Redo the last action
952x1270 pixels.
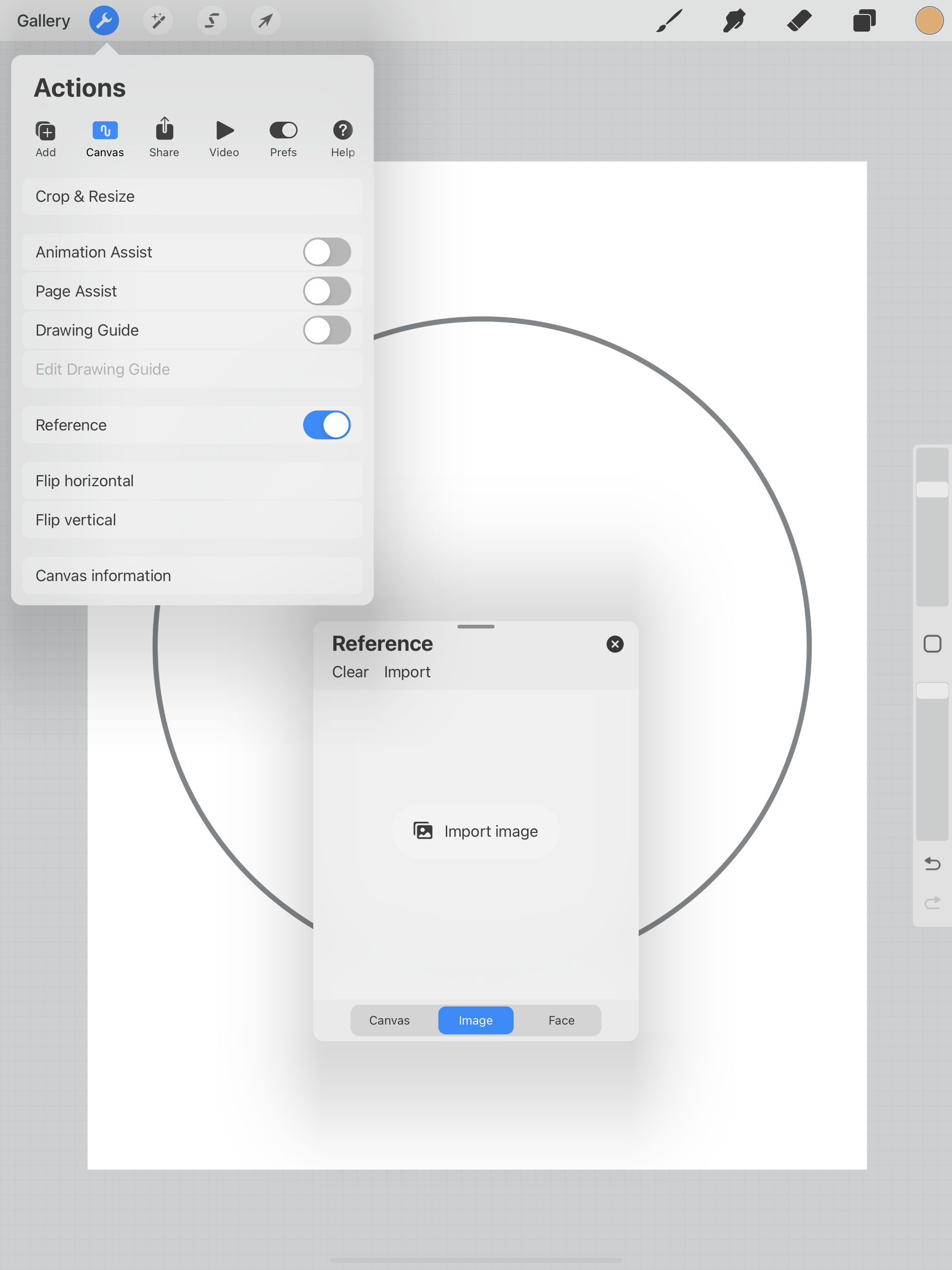tap(932, 903)
